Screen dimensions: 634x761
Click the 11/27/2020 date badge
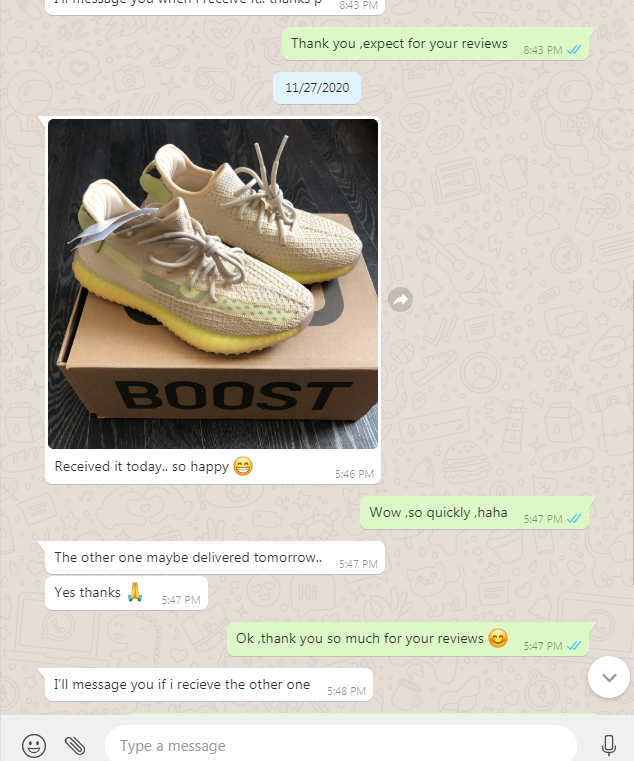pos(317,88)
